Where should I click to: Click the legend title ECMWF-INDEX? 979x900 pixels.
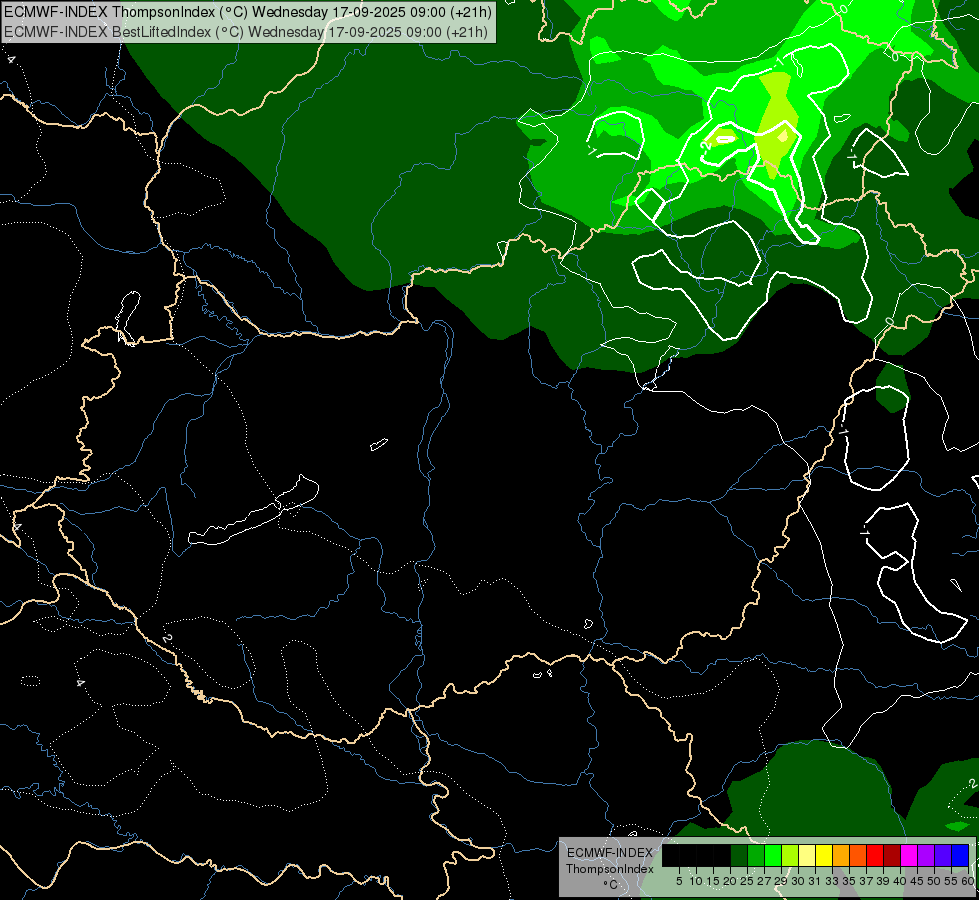click(610, 853)
